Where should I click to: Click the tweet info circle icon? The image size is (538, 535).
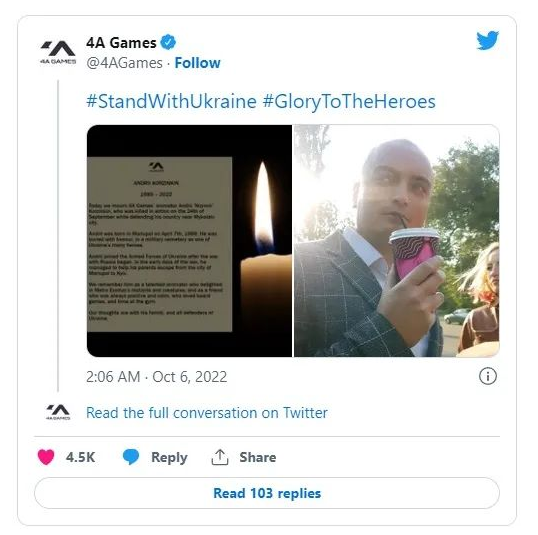click(488, 376)
